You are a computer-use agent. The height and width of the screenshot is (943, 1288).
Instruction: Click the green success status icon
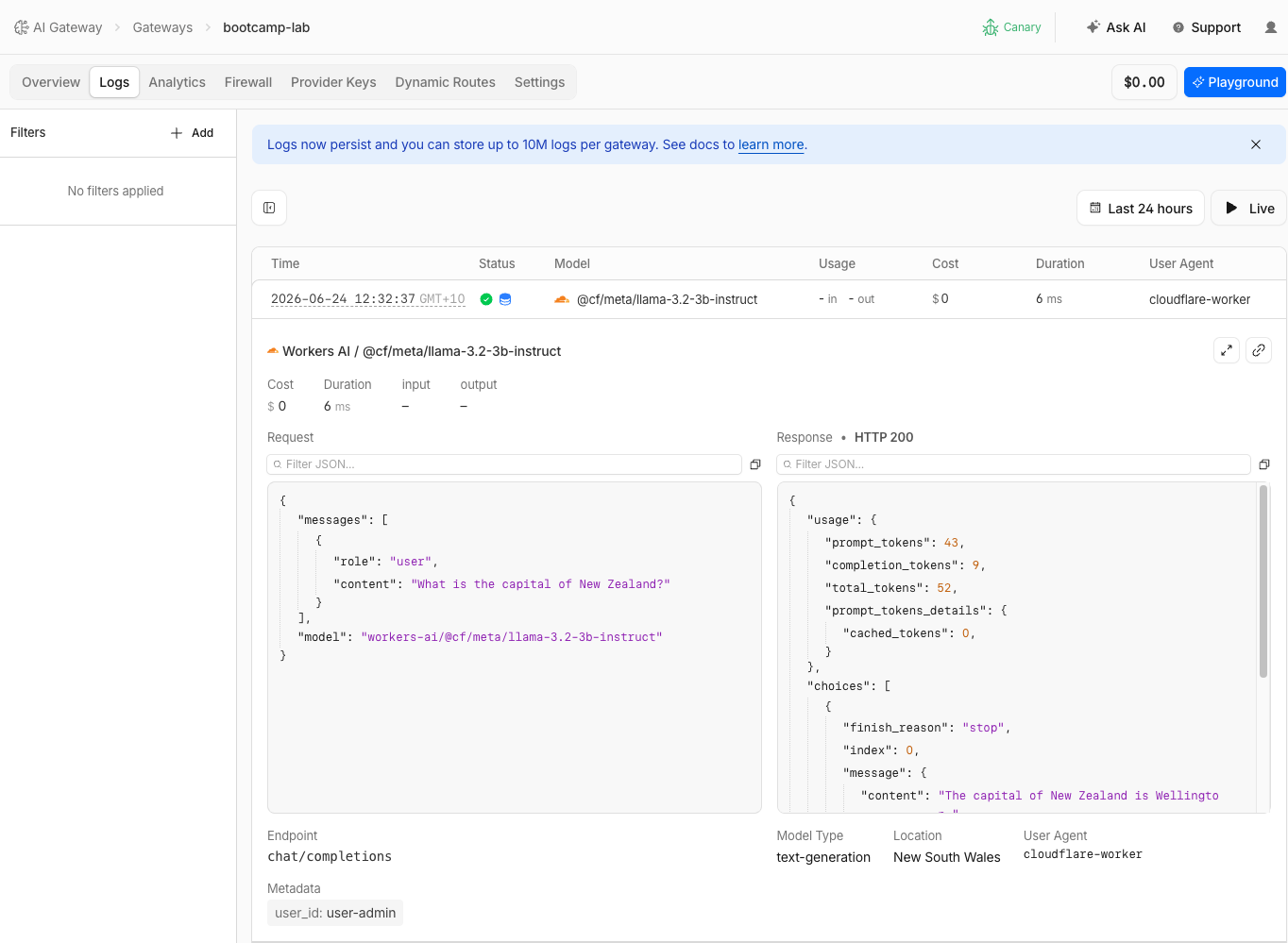[486, 299]
